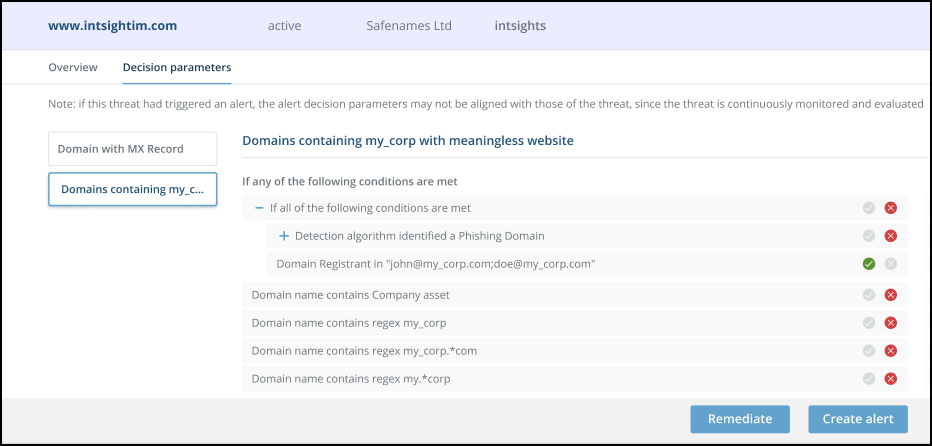Image resolution: width=932 pixels, height=446 pixels.
Task: Click red X on Company asset row
Action: [891, 295]
